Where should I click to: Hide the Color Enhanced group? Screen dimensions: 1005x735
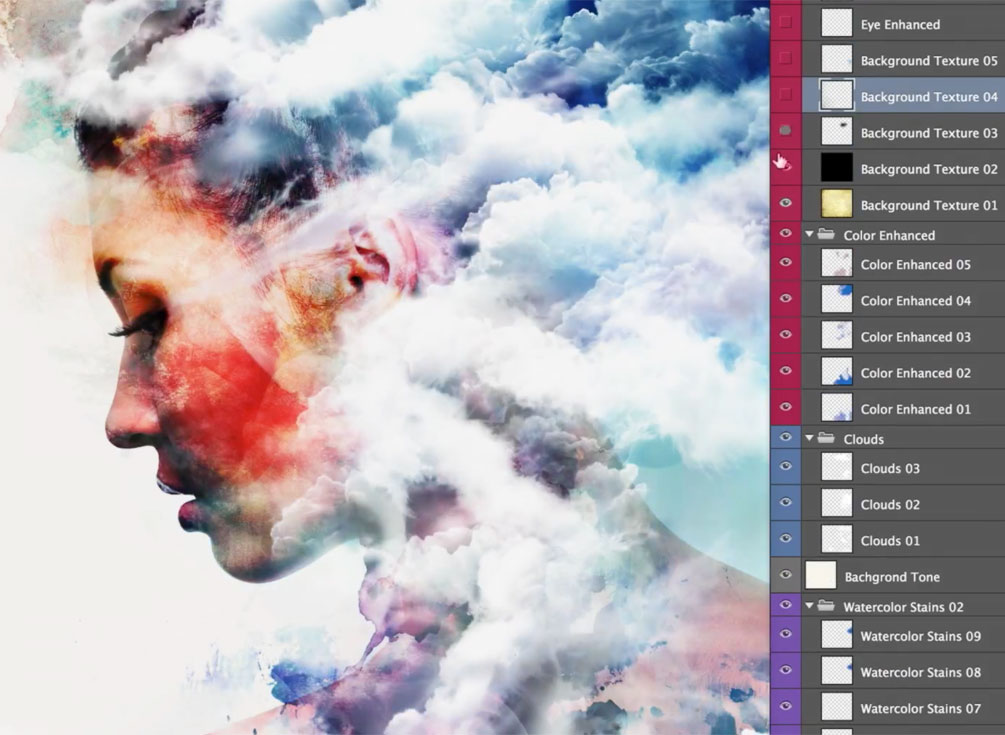point(785,233)
